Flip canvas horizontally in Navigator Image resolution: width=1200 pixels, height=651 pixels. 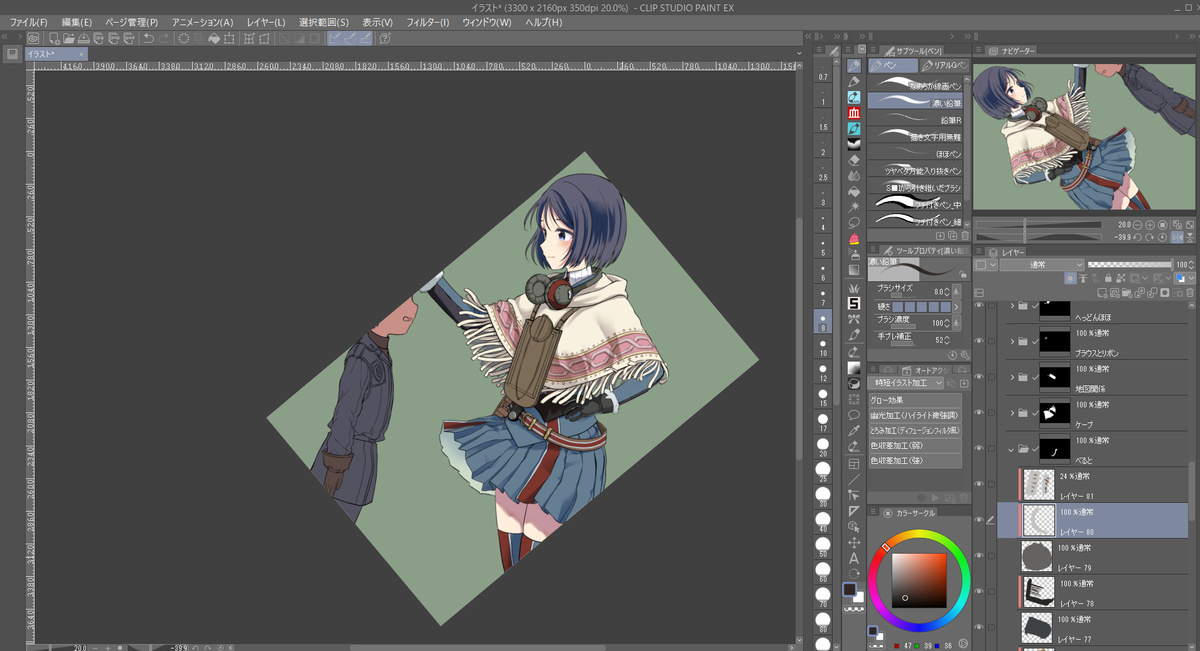tap(1177, 238)
